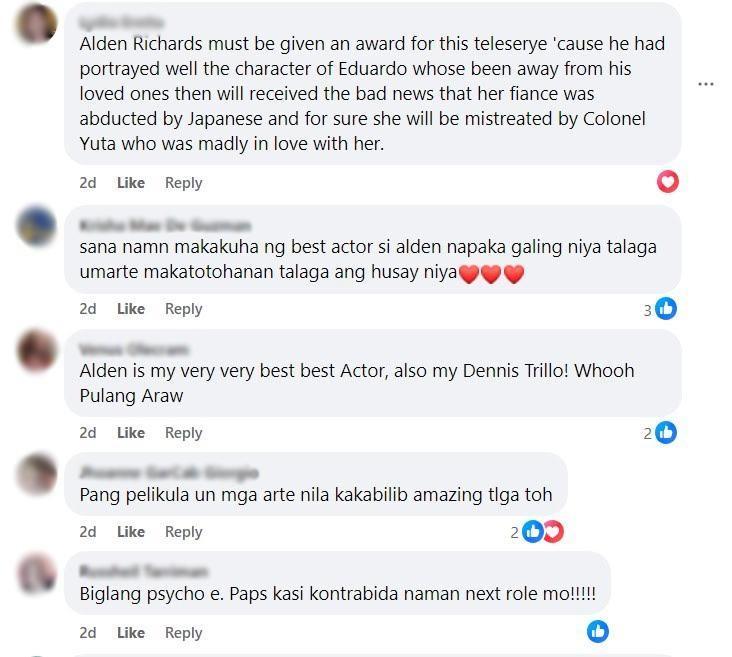Click commenter name above Pang pelikula comment
The width and height of the screenshot is (732, 657).
point(169,473)
